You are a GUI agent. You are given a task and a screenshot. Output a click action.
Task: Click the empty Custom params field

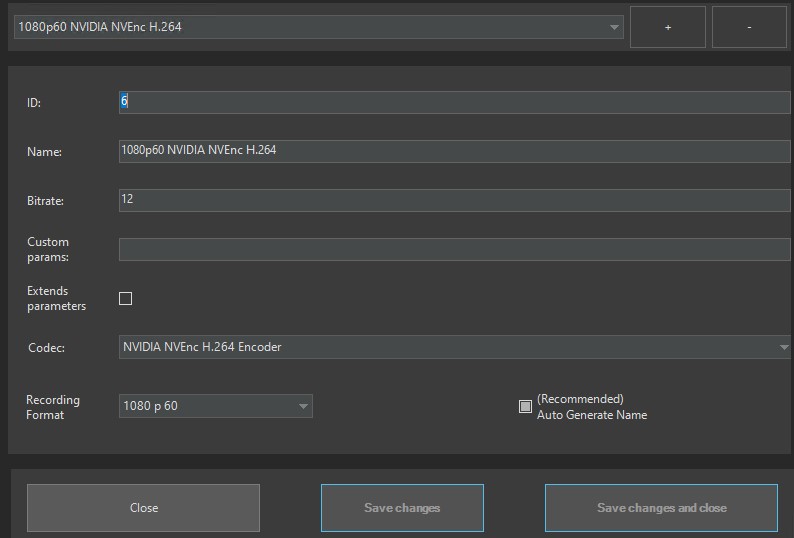tap(455, 249)
